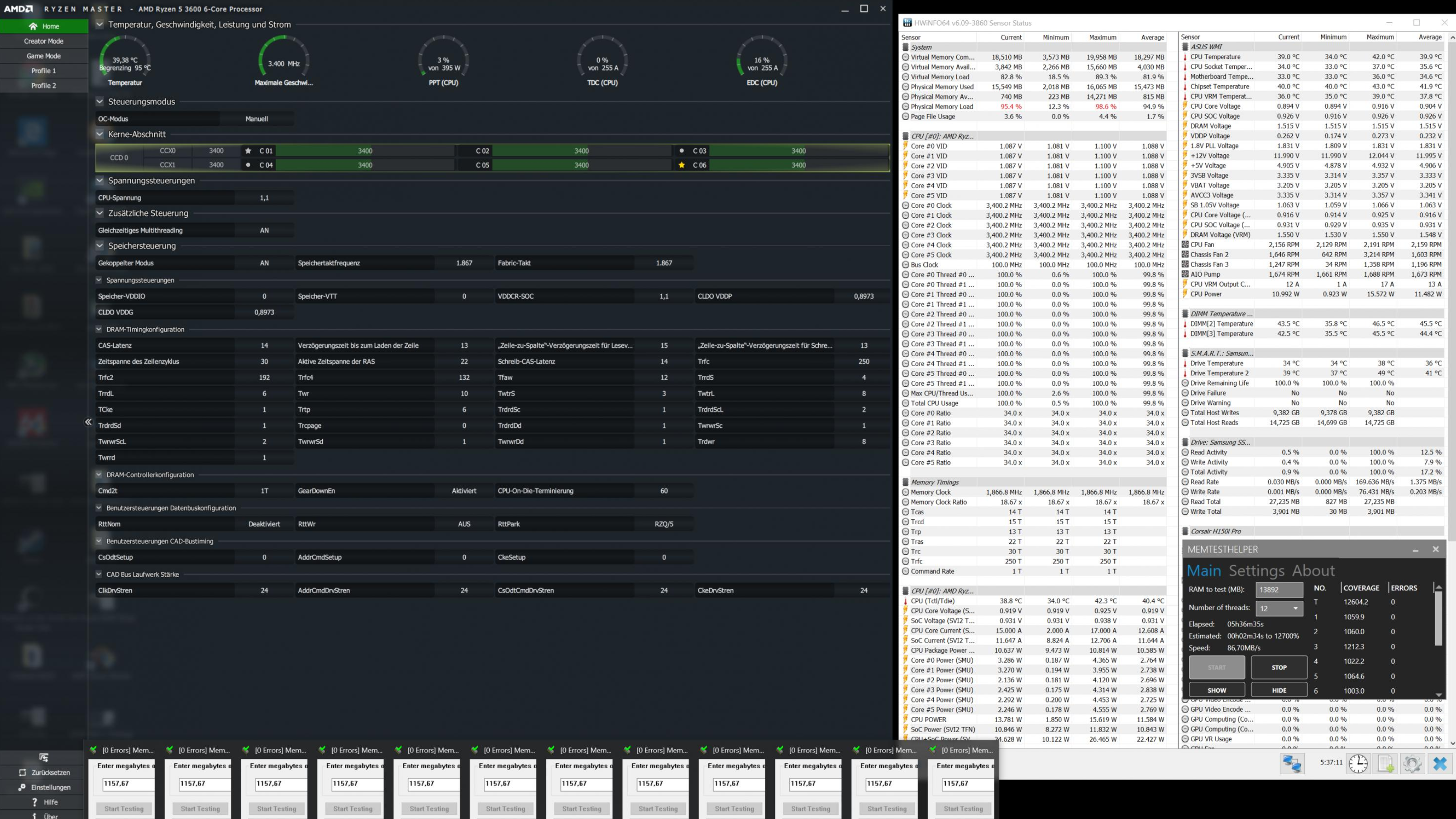1456x819 pixels.
Task: Open HWiNFO sensor settings gear icon
Action: pyautogui.click(x=1412, y=764)
